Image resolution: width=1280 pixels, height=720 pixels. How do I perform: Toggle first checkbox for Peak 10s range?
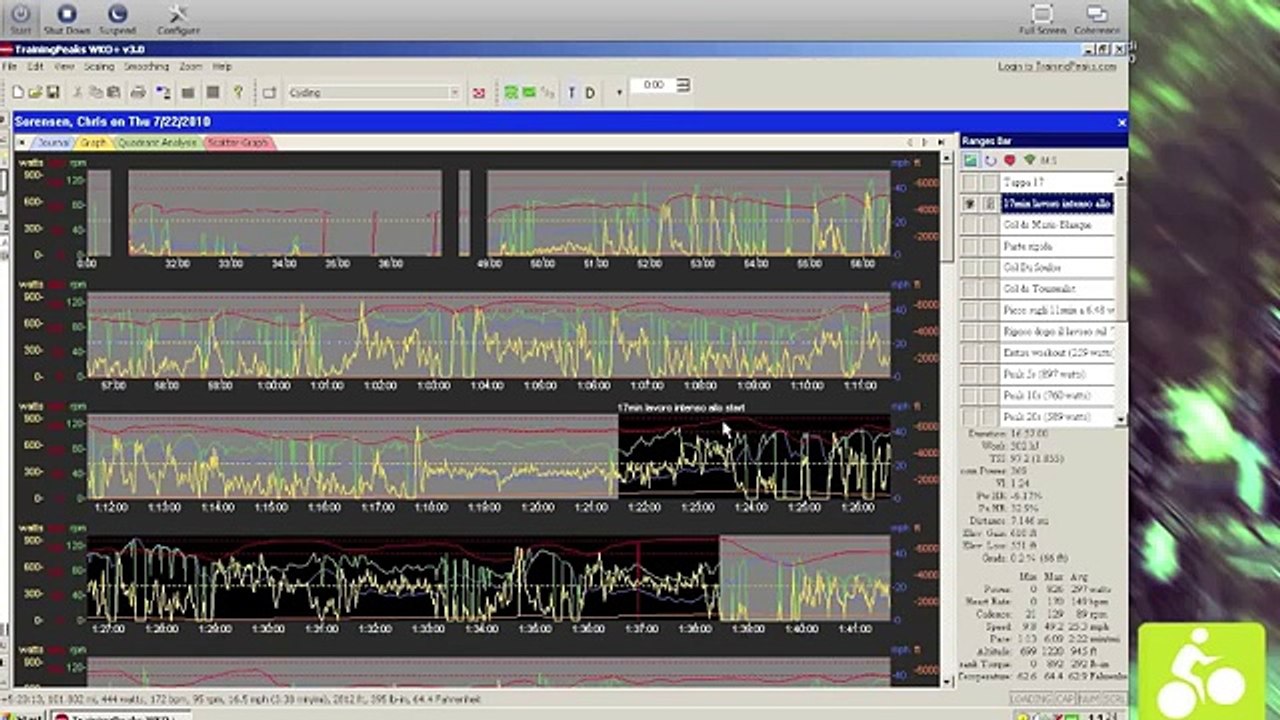[969, 395]
